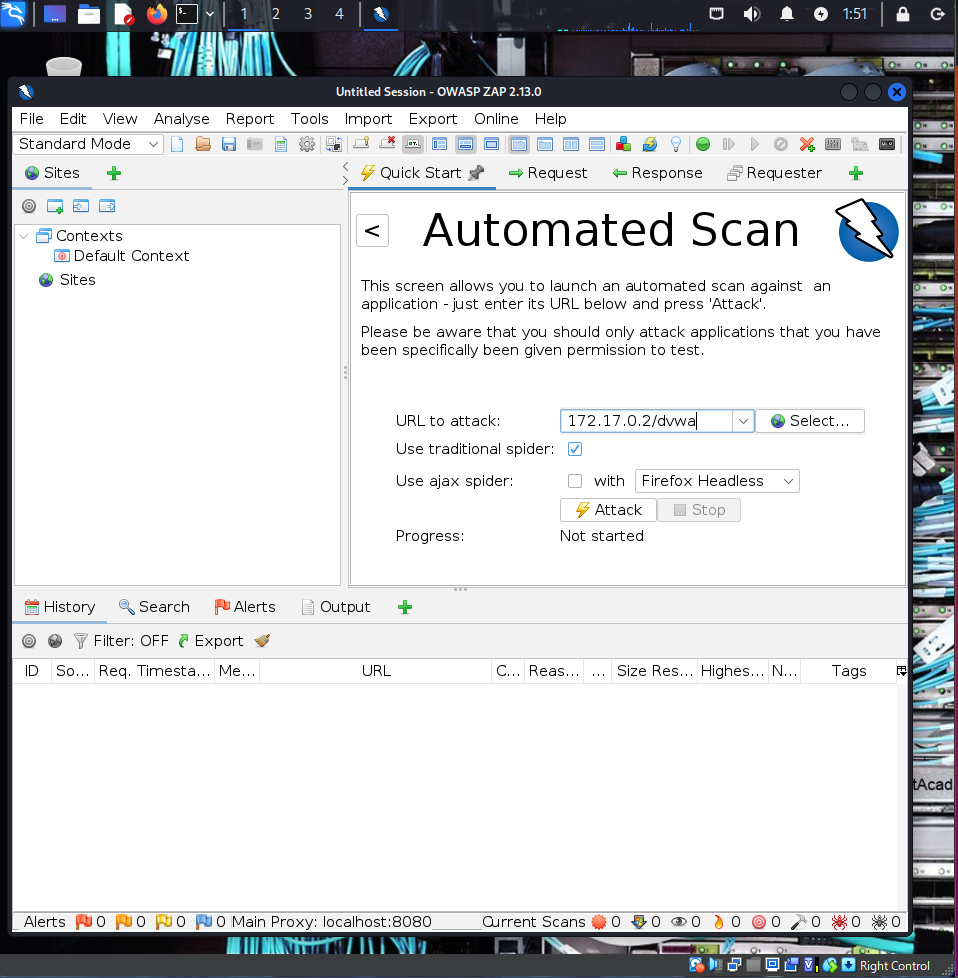Switch to workspace 3 in the taskbar
Screen dimensions: 958x978
307,14
